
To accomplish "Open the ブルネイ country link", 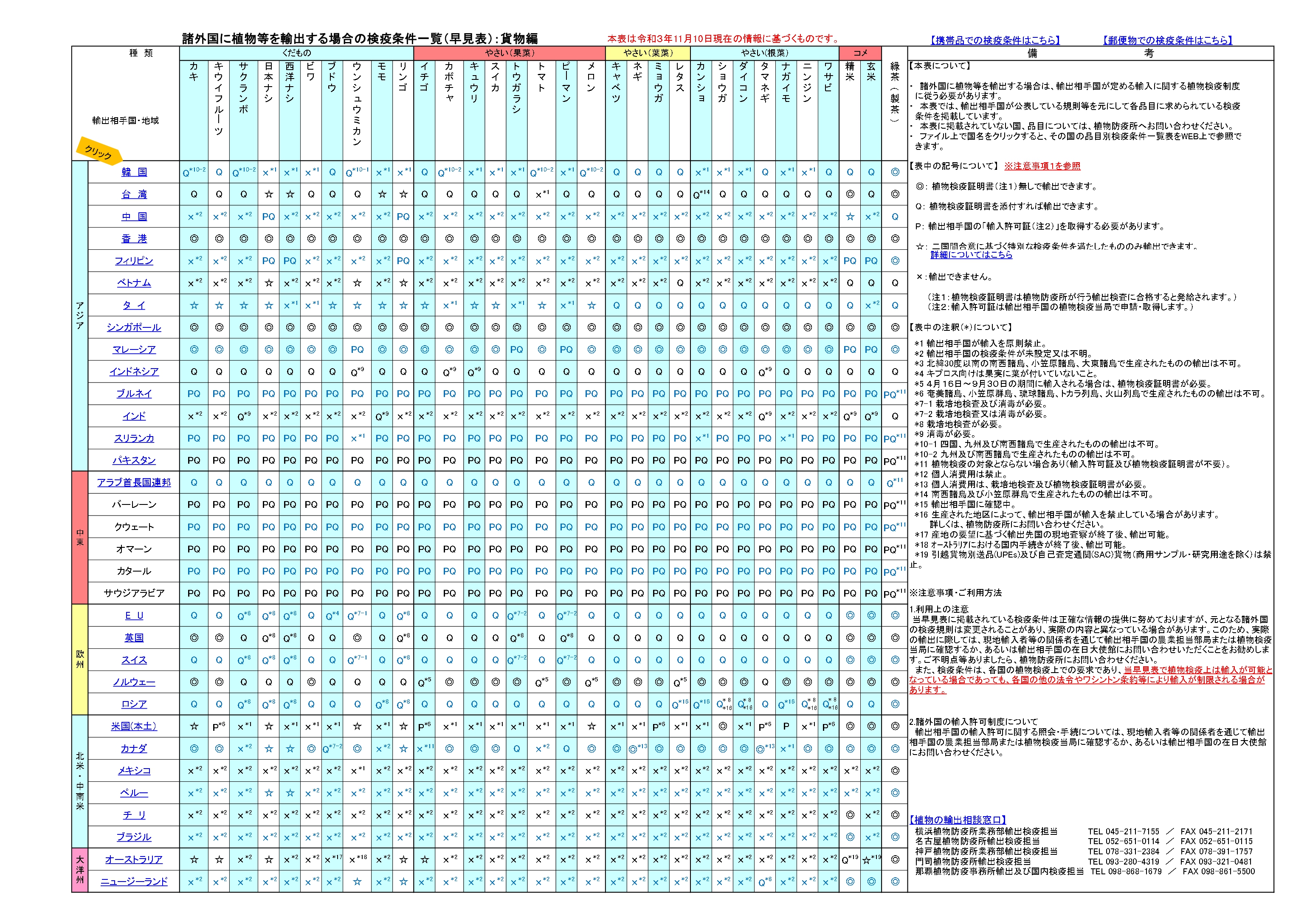I will point(134,393).
